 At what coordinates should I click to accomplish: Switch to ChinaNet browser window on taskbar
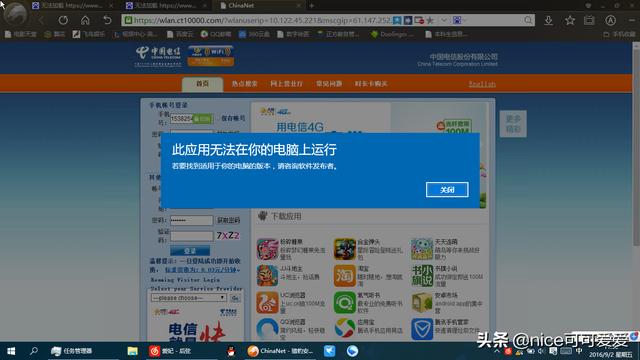pos(281,351)
